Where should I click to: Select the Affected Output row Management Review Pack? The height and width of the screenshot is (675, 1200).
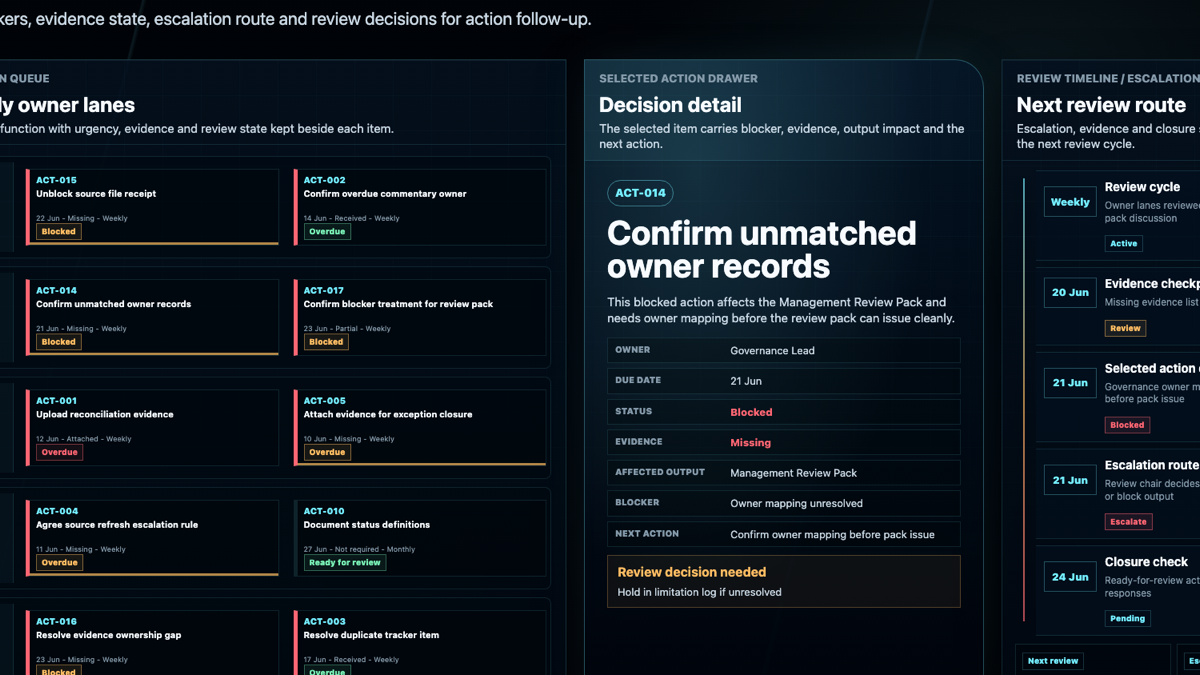click(783, 473)
